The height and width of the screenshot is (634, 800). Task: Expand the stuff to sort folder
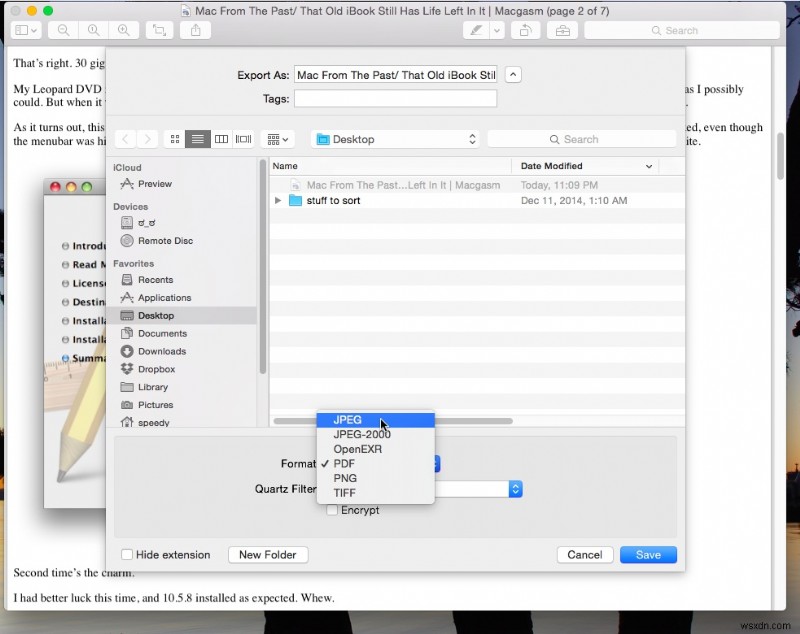[x=278, y=200]
